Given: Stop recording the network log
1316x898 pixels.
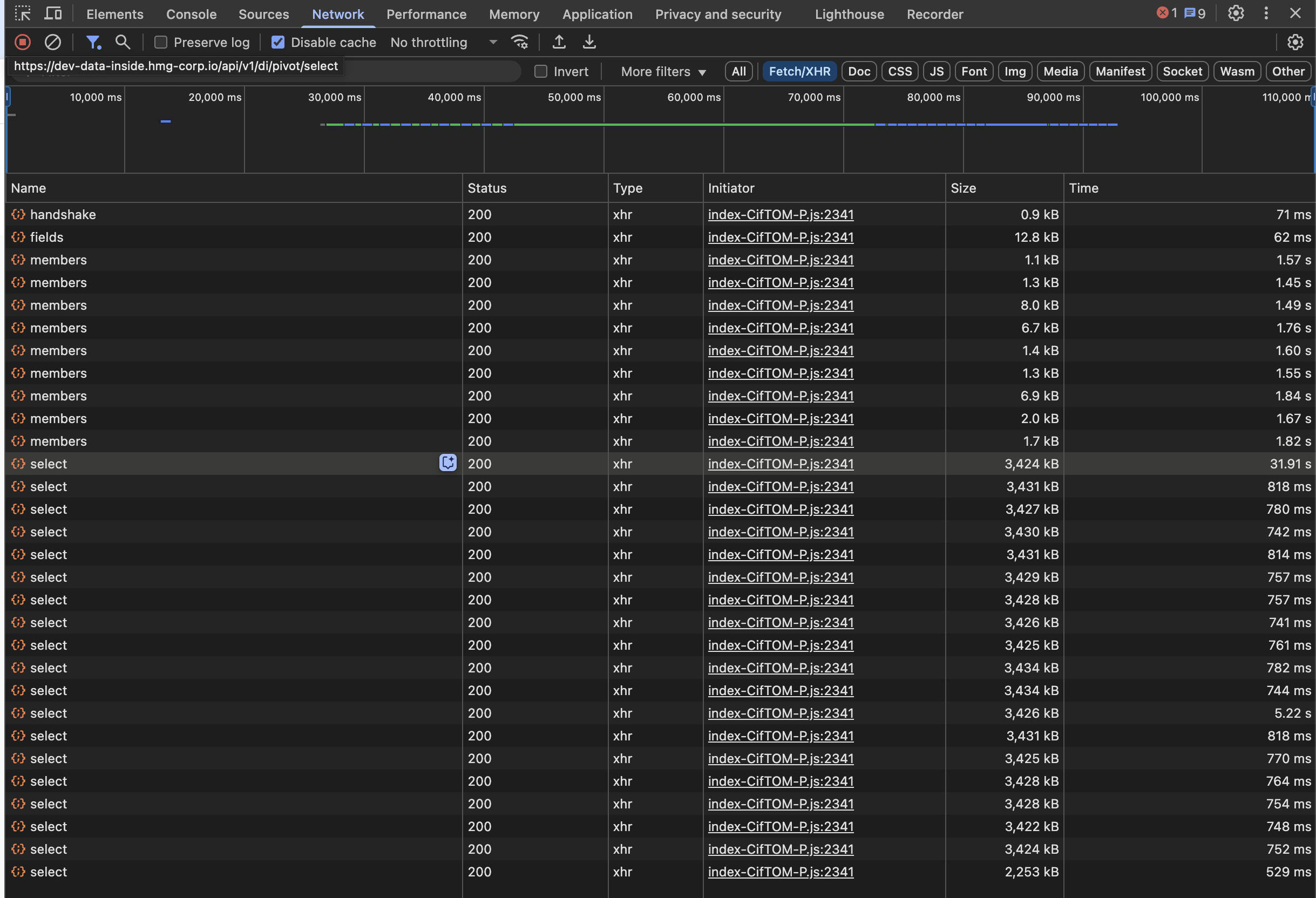Looking at the screenshot, I should coord(22,42).
